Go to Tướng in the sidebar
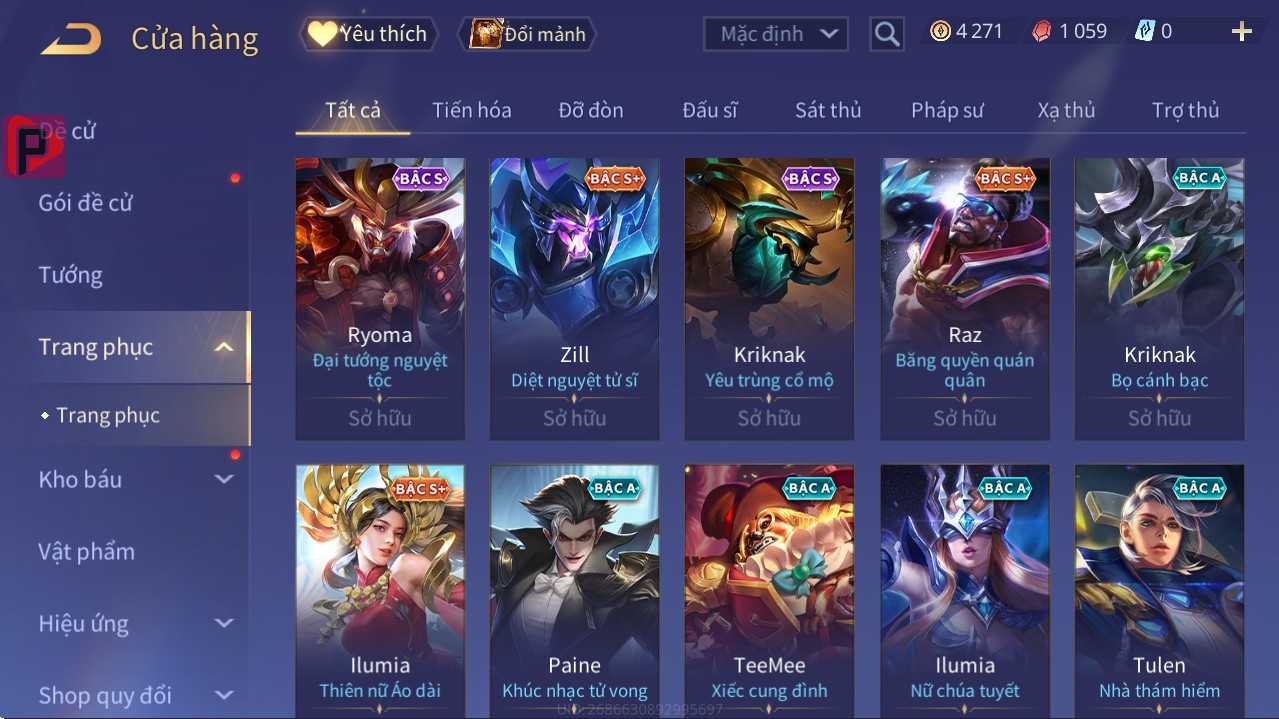1279x719 pixels. tap(70, 275)
